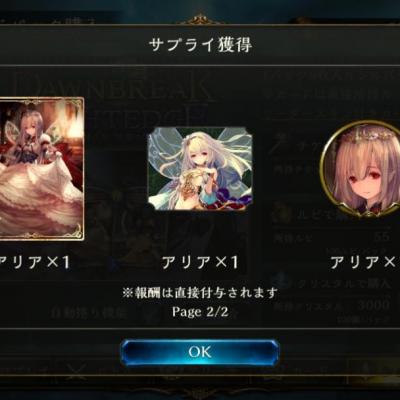Tap the dimmed 3000 crystal balance

point(373,305)
